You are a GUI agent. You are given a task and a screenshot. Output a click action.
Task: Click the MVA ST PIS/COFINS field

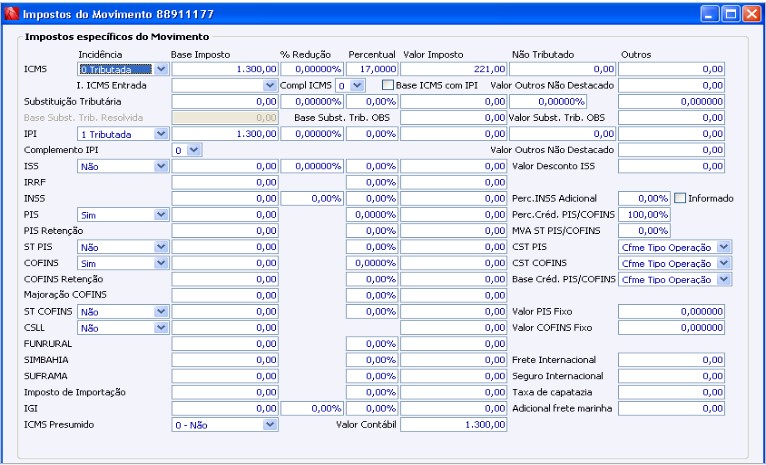point(644,231)
